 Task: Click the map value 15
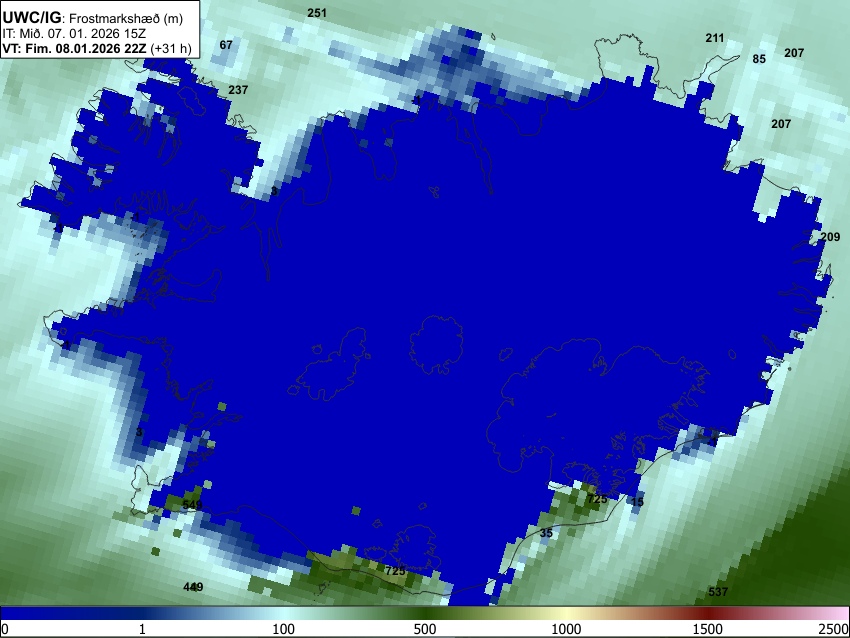click(638, 502)
